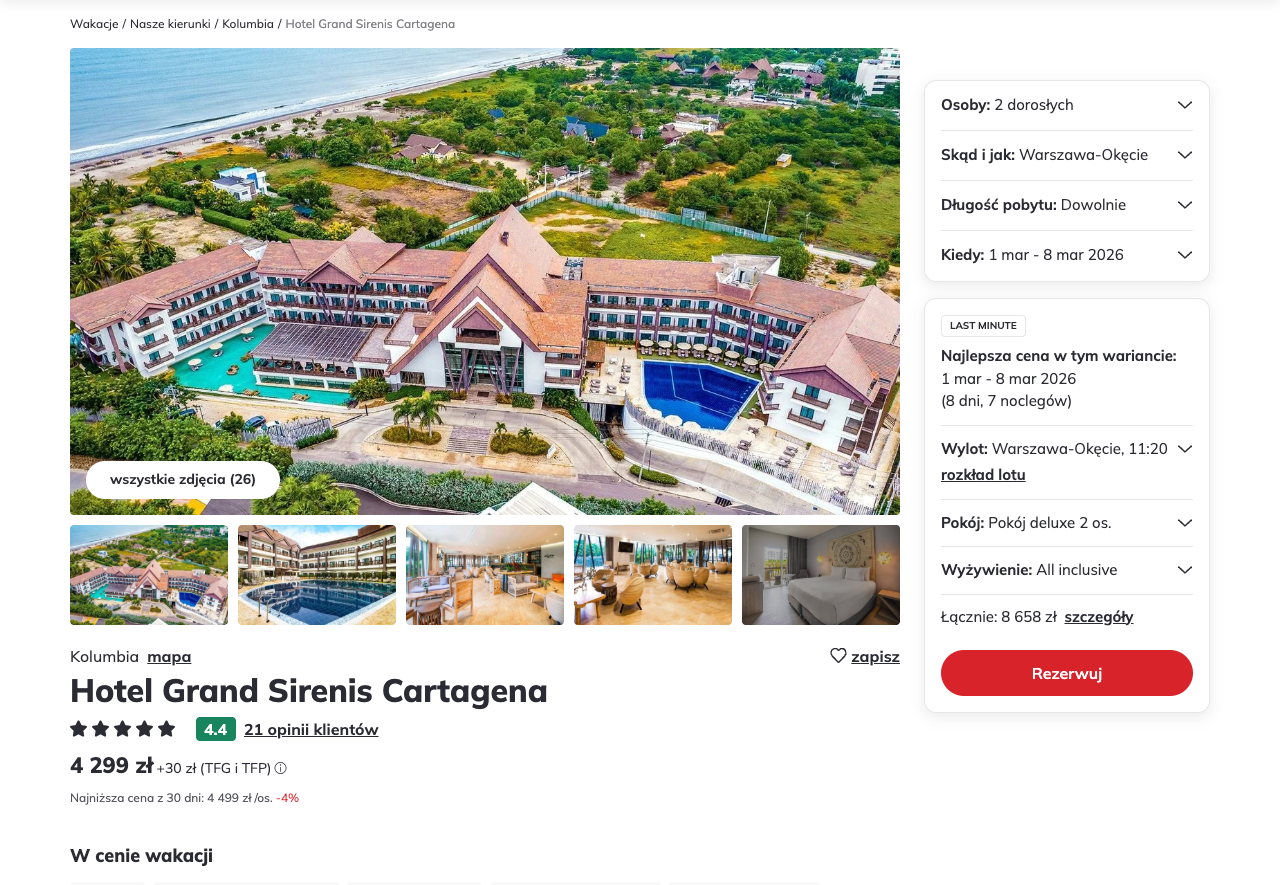Open the Kiedy date range dropdown

click(x=1067, y=255)
